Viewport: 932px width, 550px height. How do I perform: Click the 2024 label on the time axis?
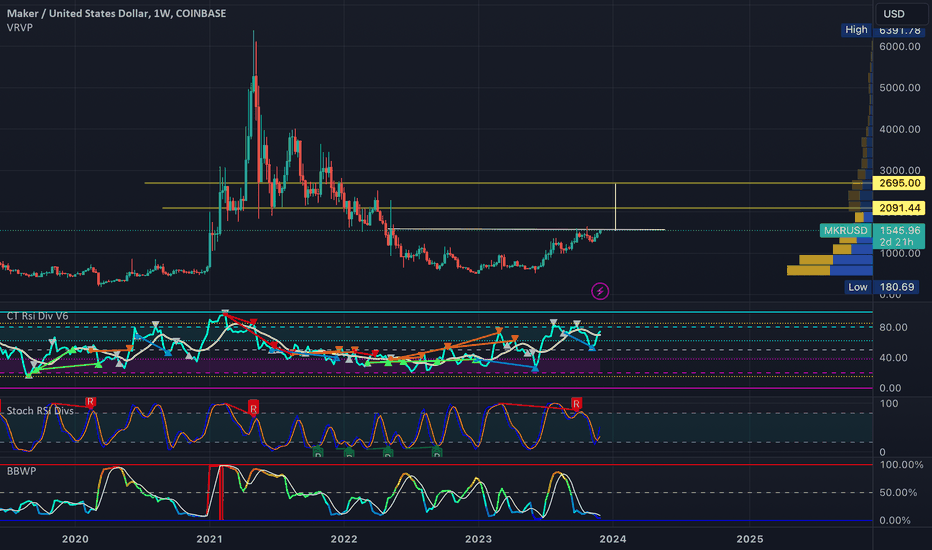613,539
